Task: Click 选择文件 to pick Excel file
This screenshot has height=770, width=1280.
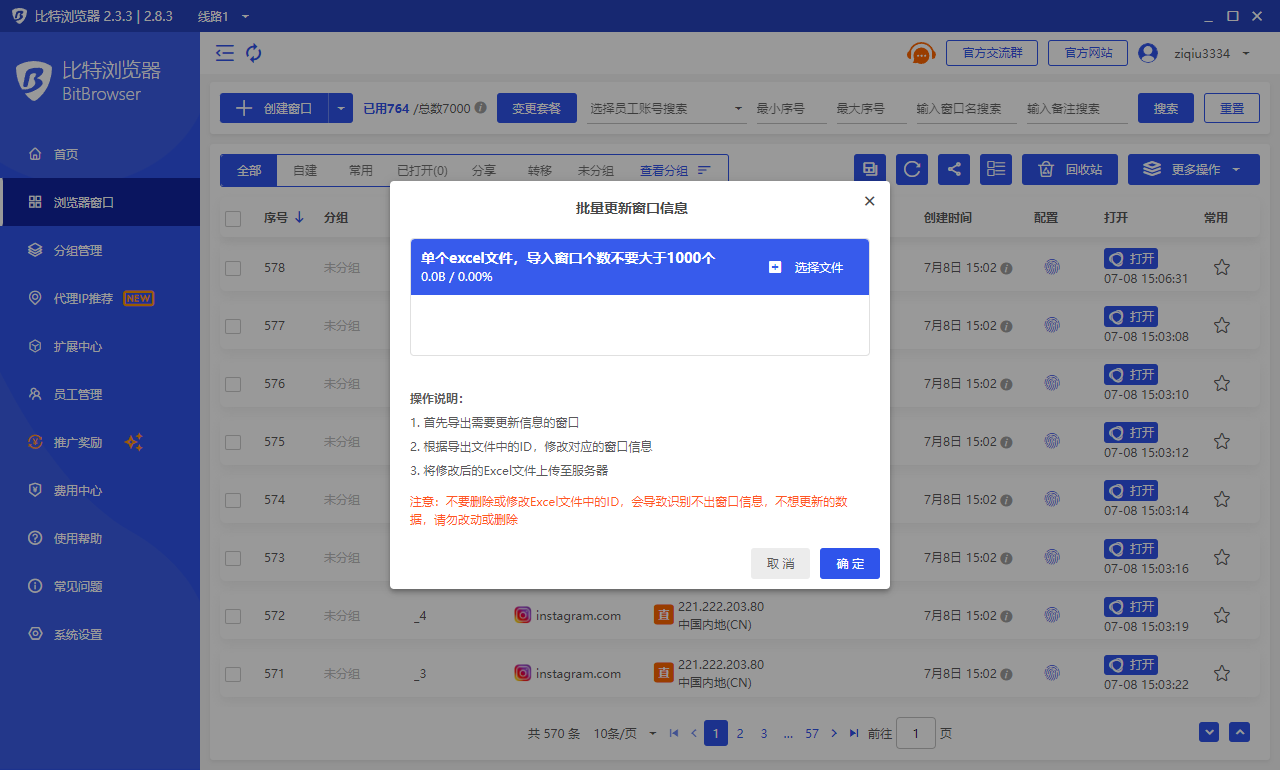Action: pos(806,267)
